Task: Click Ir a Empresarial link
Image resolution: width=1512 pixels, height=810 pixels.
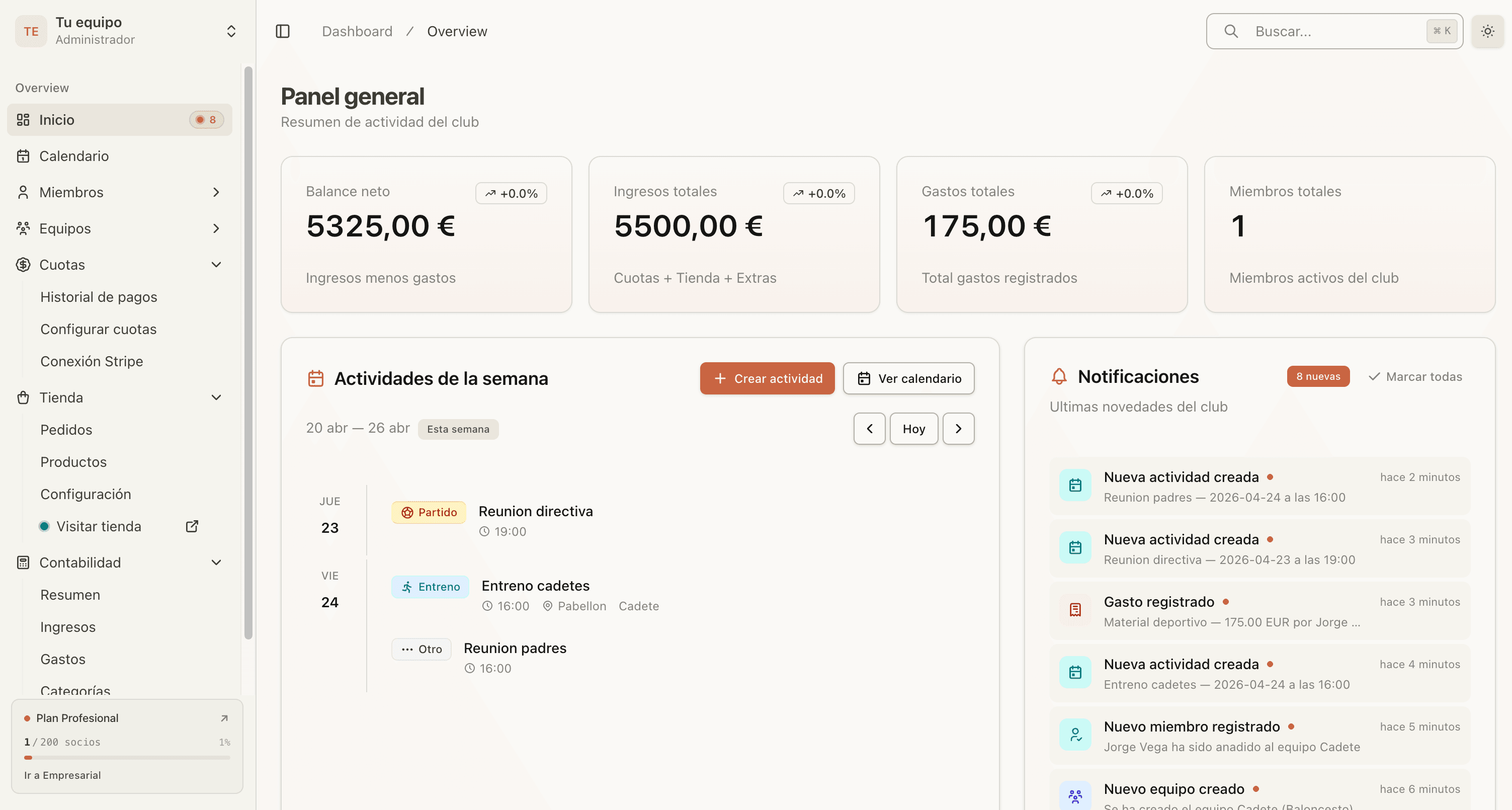Action: pos(62,775)
